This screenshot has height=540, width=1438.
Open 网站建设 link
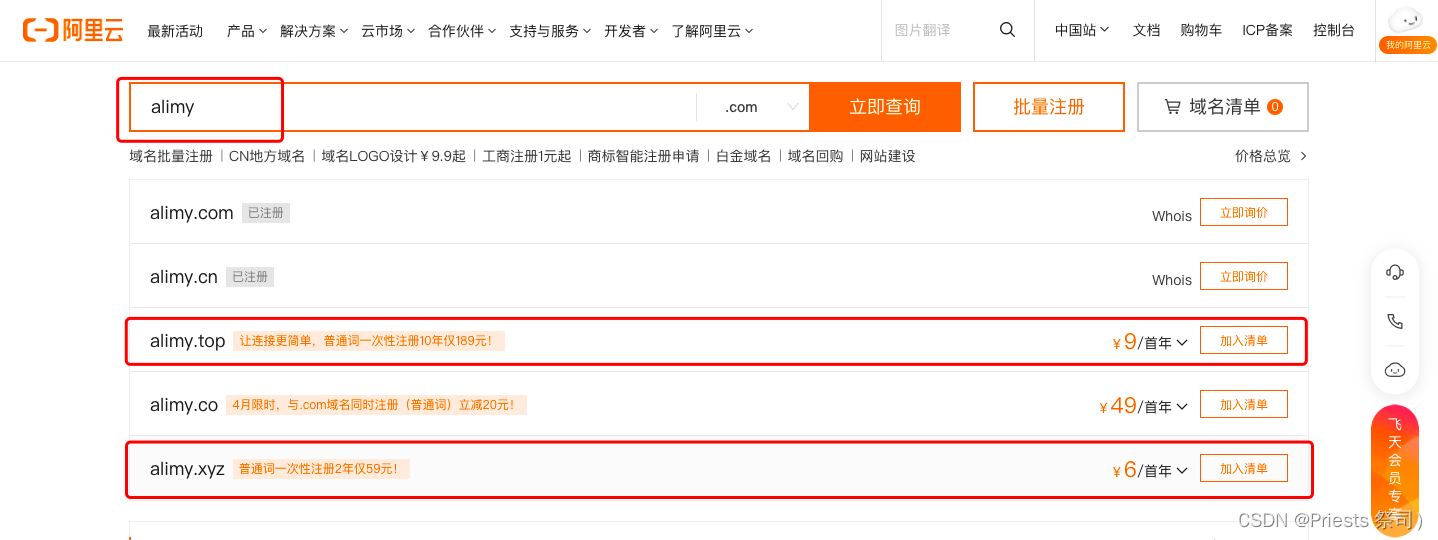[x=888, y=156]
